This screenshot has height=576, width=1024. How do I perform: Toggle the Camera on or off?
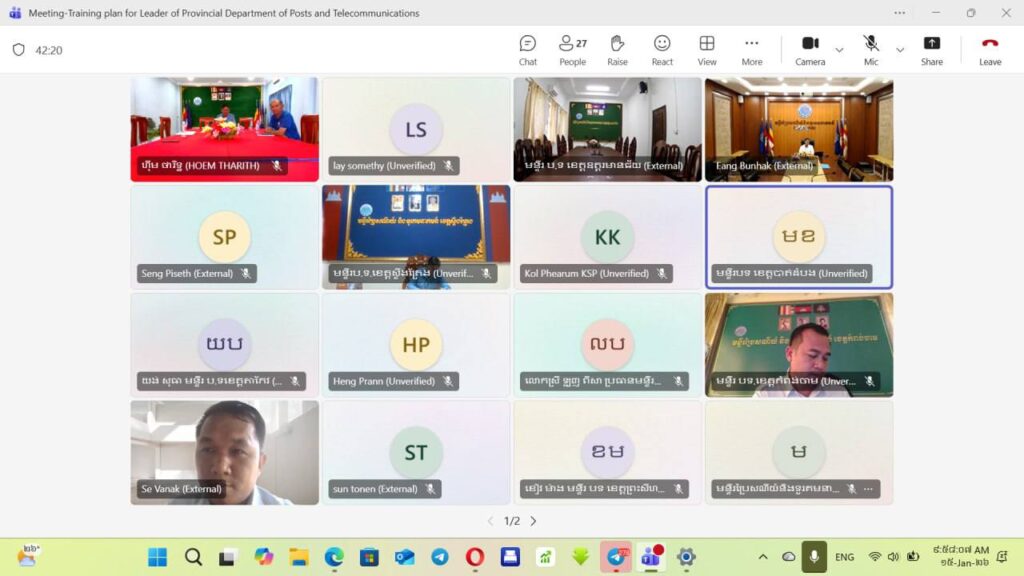tap(810, 50)
